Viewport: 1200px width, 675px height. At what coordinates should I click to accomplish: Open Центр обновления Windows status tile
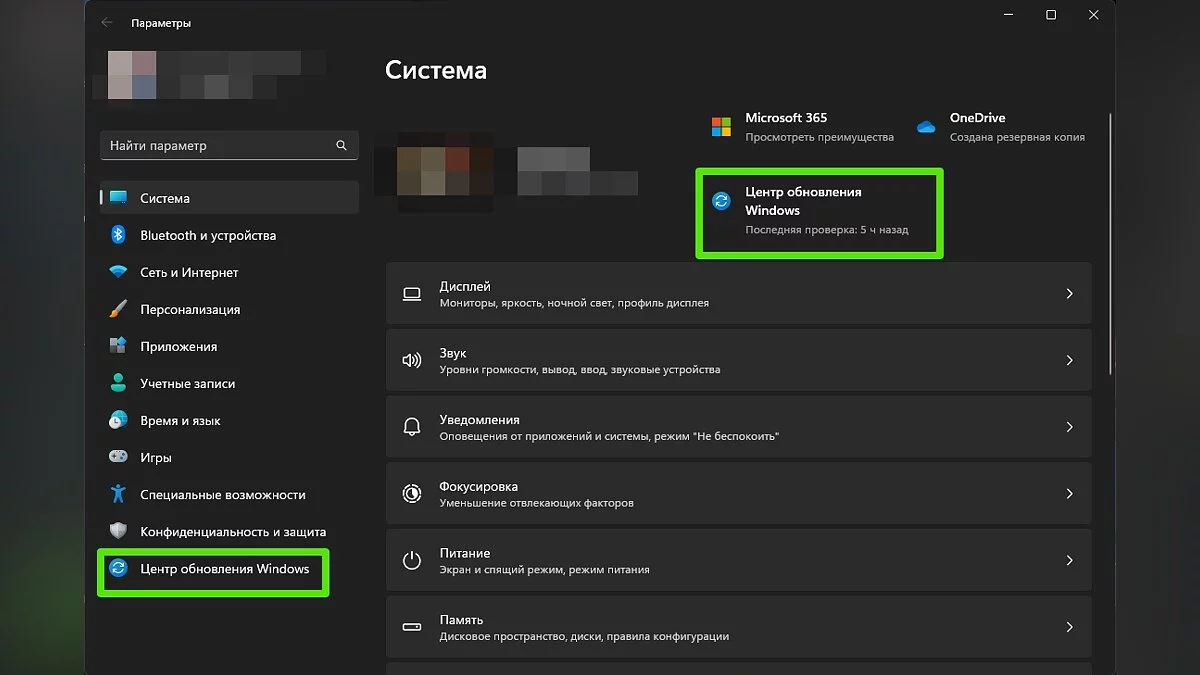point(818,211)
